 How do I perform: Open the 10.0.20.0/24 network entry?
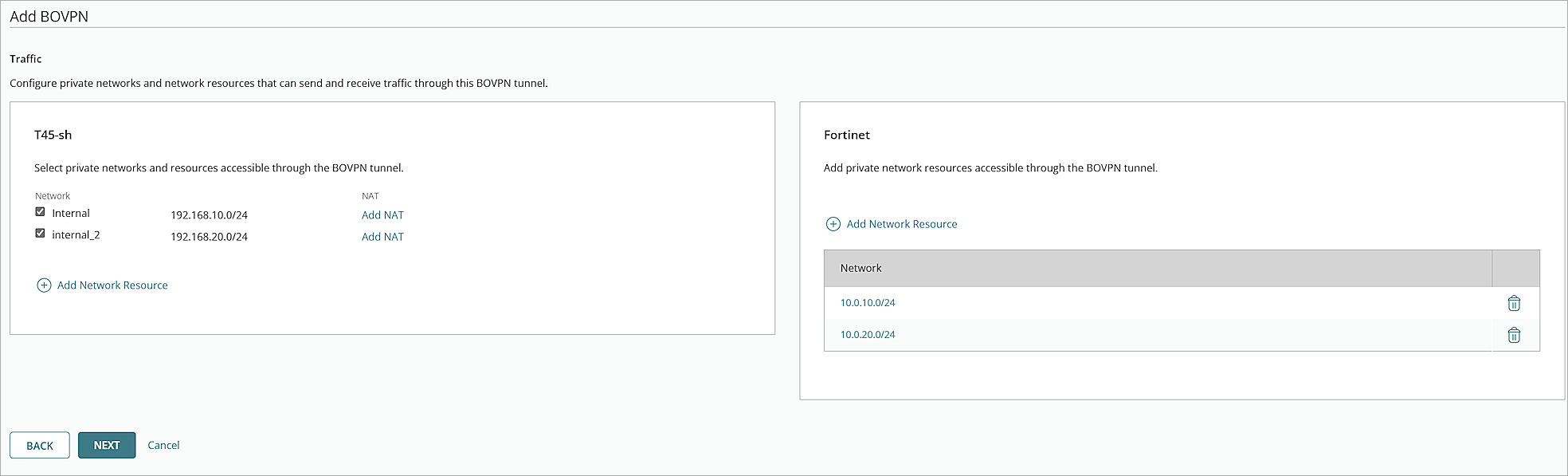[x=868, y=335]
